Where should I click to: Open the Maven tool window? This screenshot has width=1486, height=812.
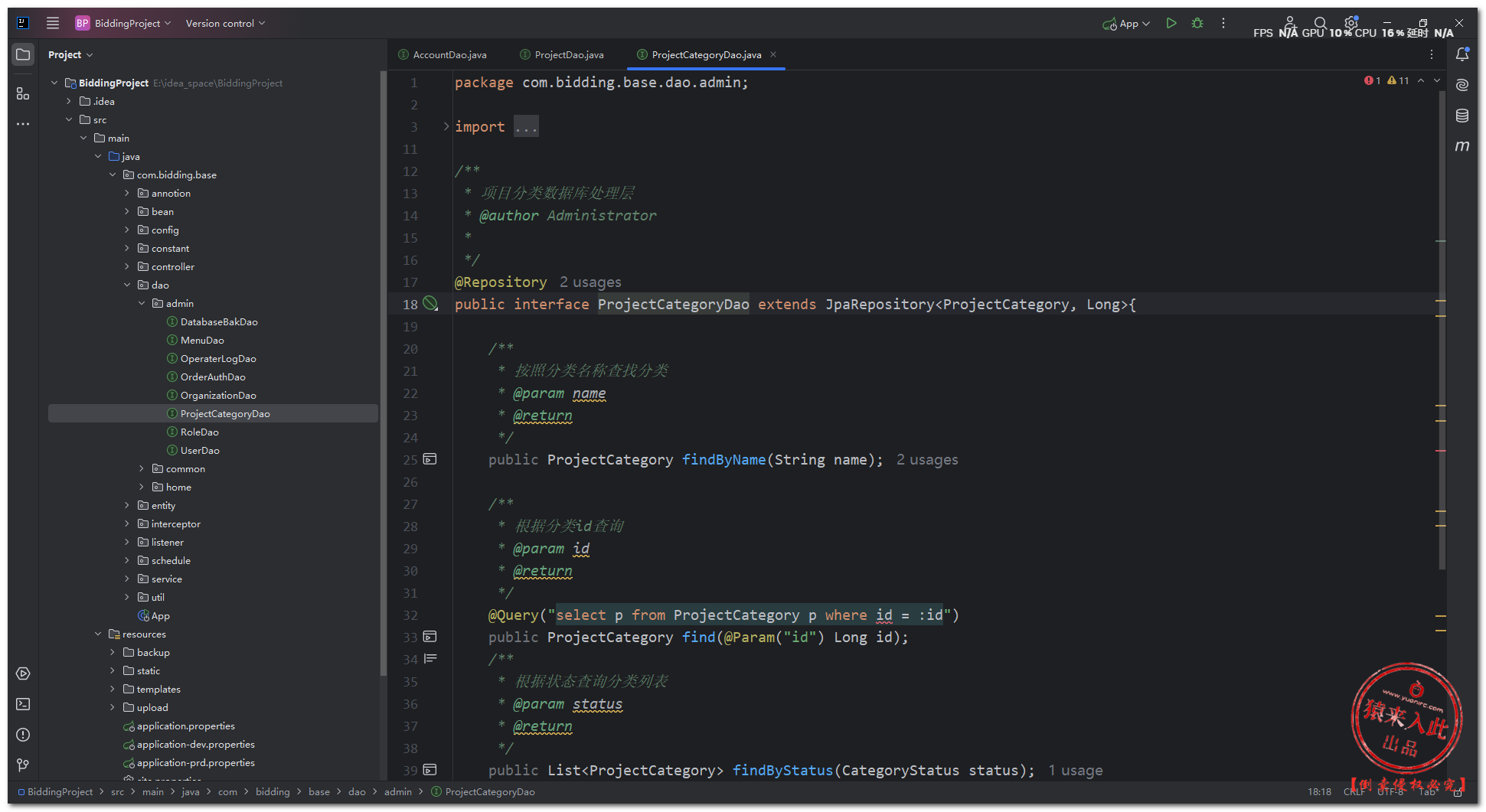coord(1462,145)
